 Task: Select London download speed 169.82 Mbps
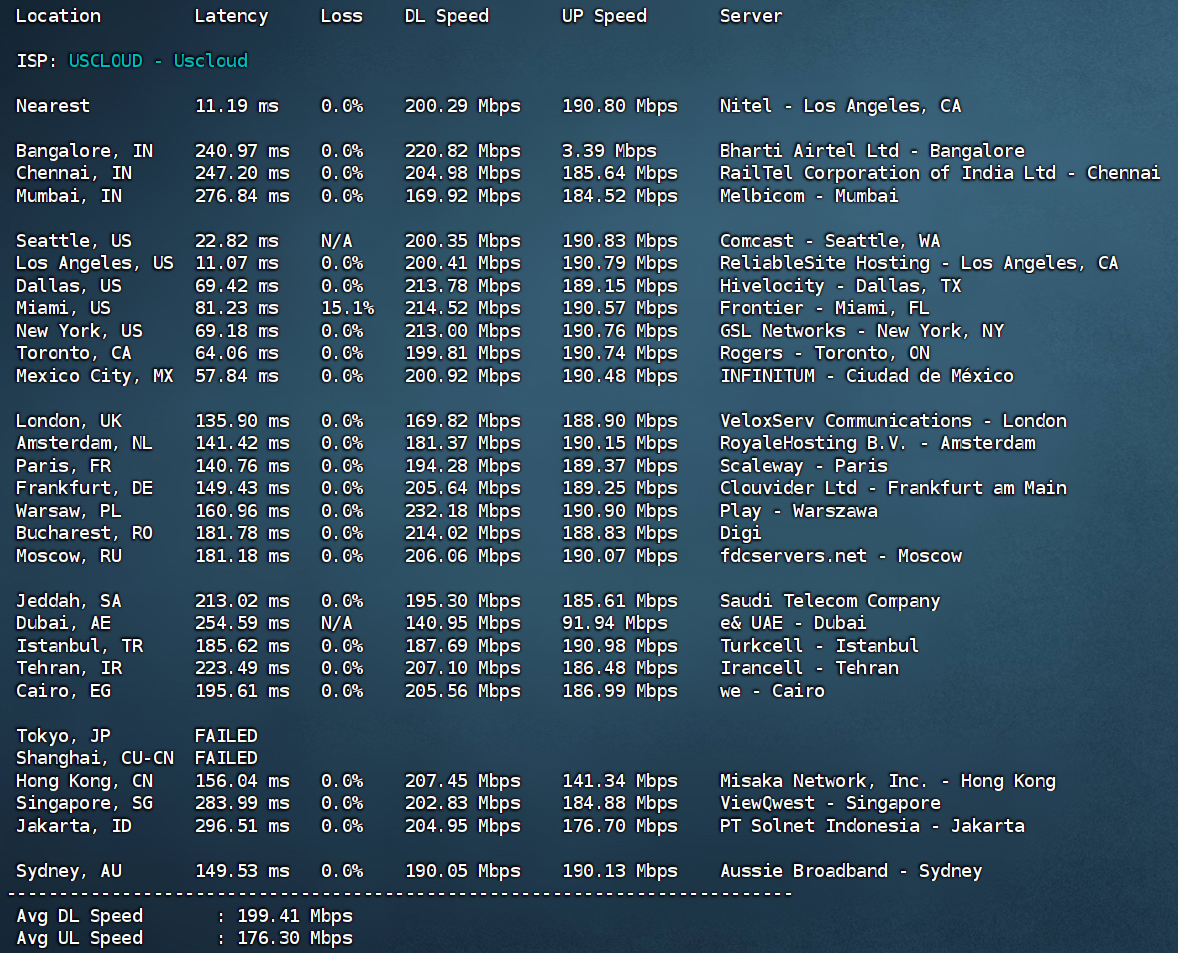pos(463,421)
